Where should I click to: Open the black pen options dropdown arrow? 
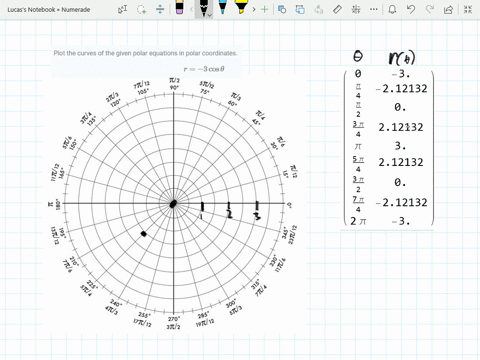click(x=209, y=15)
